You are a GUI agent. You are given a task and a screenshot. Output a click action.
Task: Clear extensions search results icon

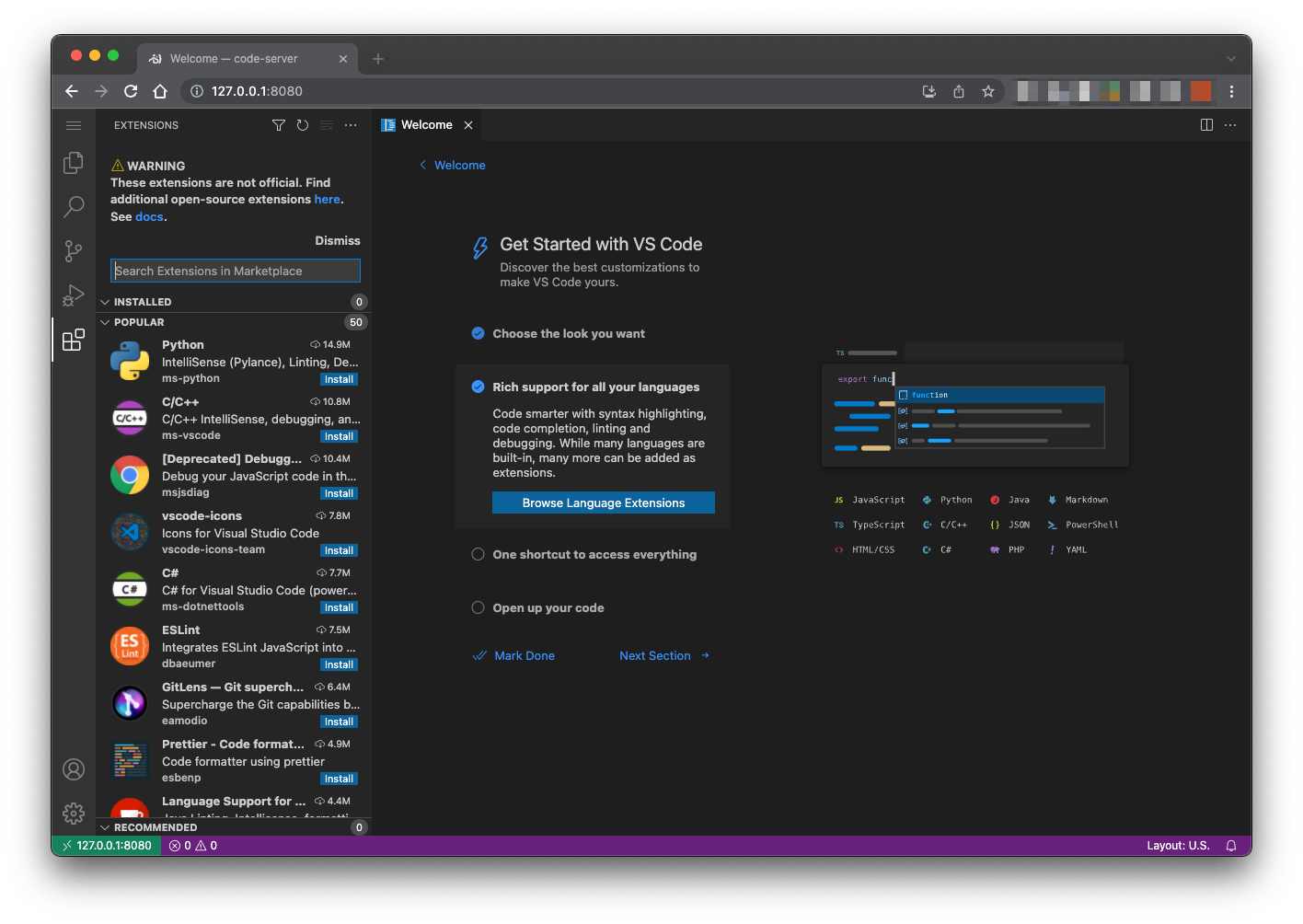[x=327, y=125]
